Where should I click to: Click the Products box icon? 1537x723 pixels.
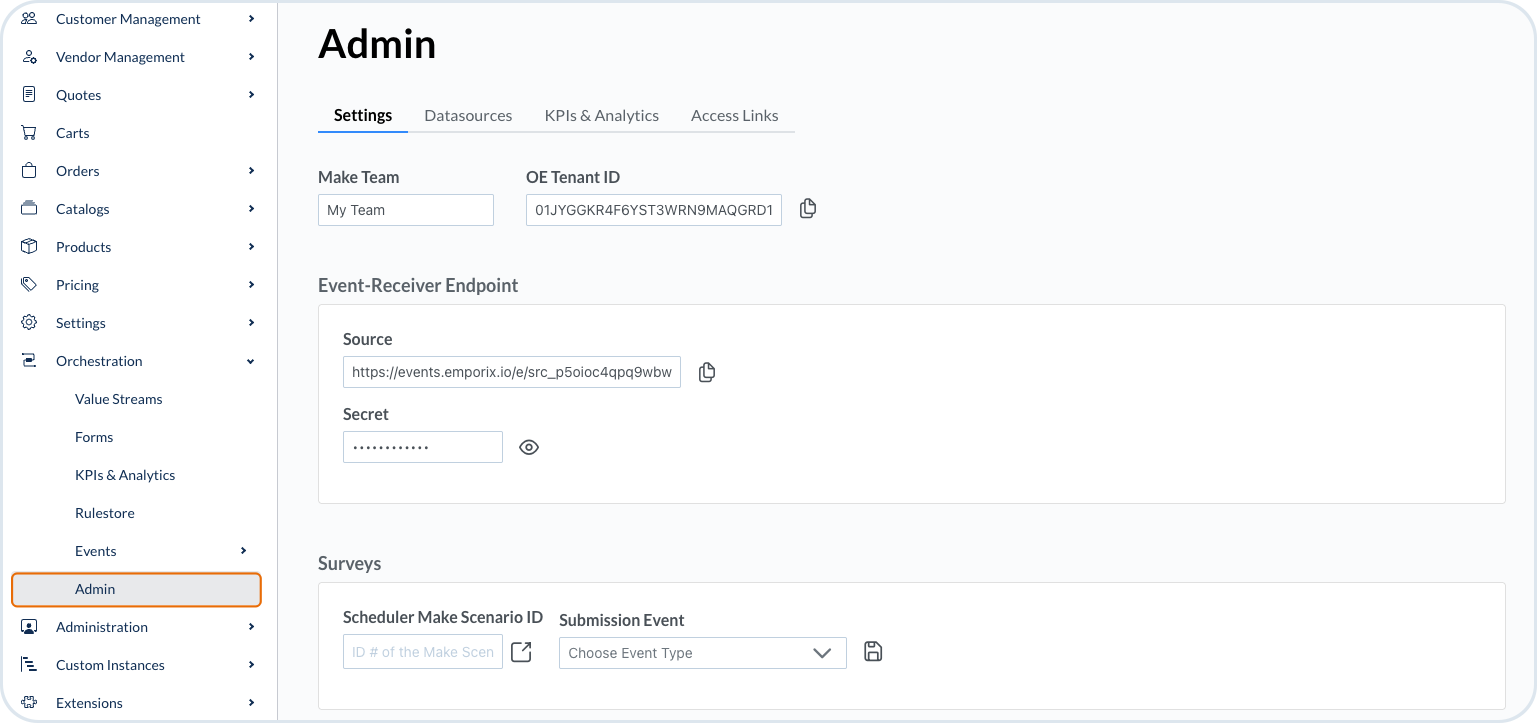[29, 247]
